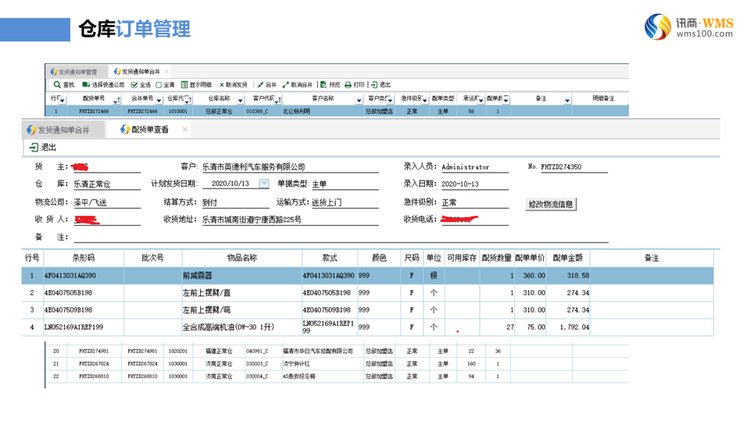Click the 结算方式 field showing 到付

pyautogui.click(x=235, y=202)
